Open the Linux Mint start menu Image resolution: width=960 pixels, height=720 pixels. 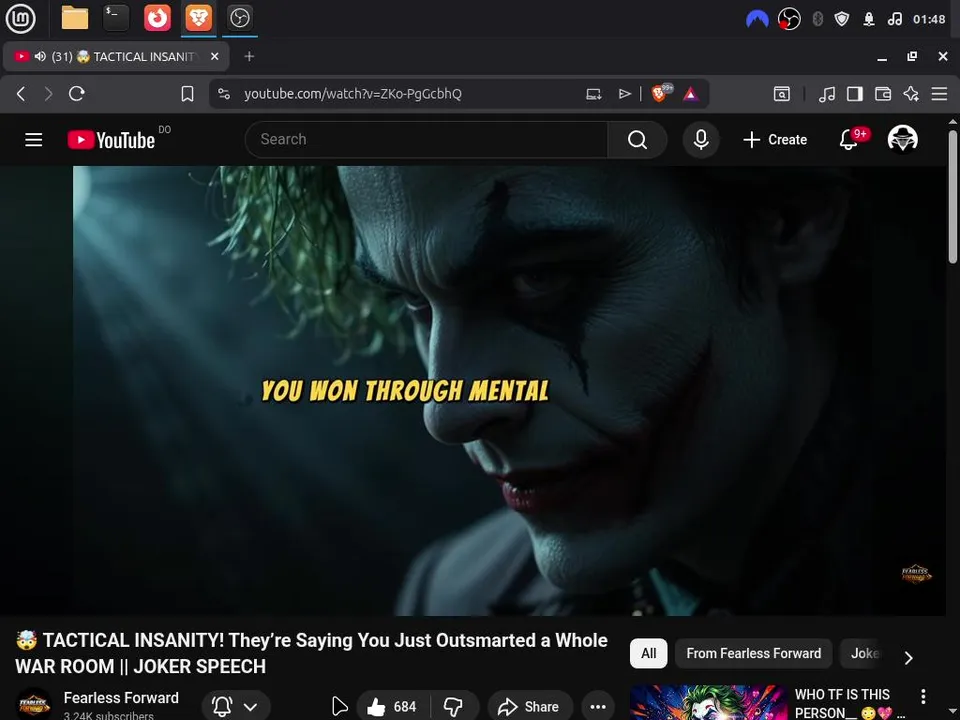[20, 18]
